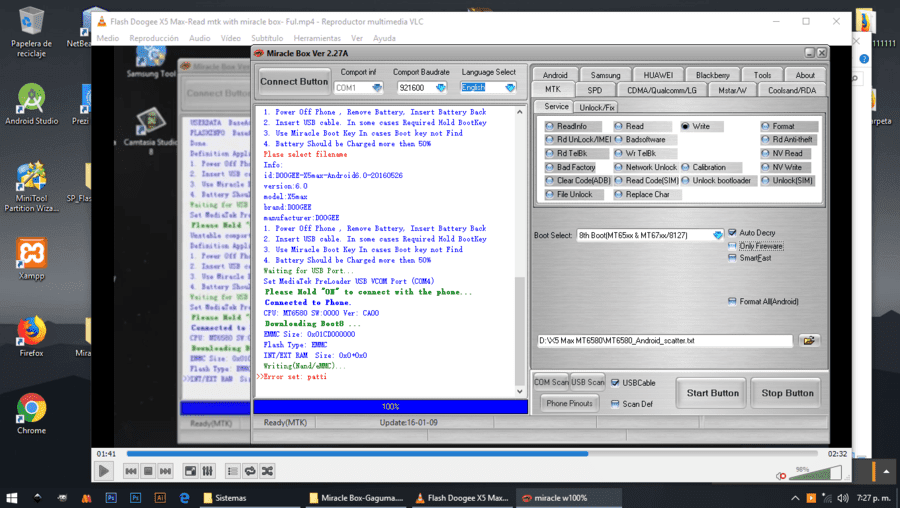This screenshot has height=508, width=900.
Task: Seek within VLC playback timeline
Action: pyautogui.click(x=474, y=453)
